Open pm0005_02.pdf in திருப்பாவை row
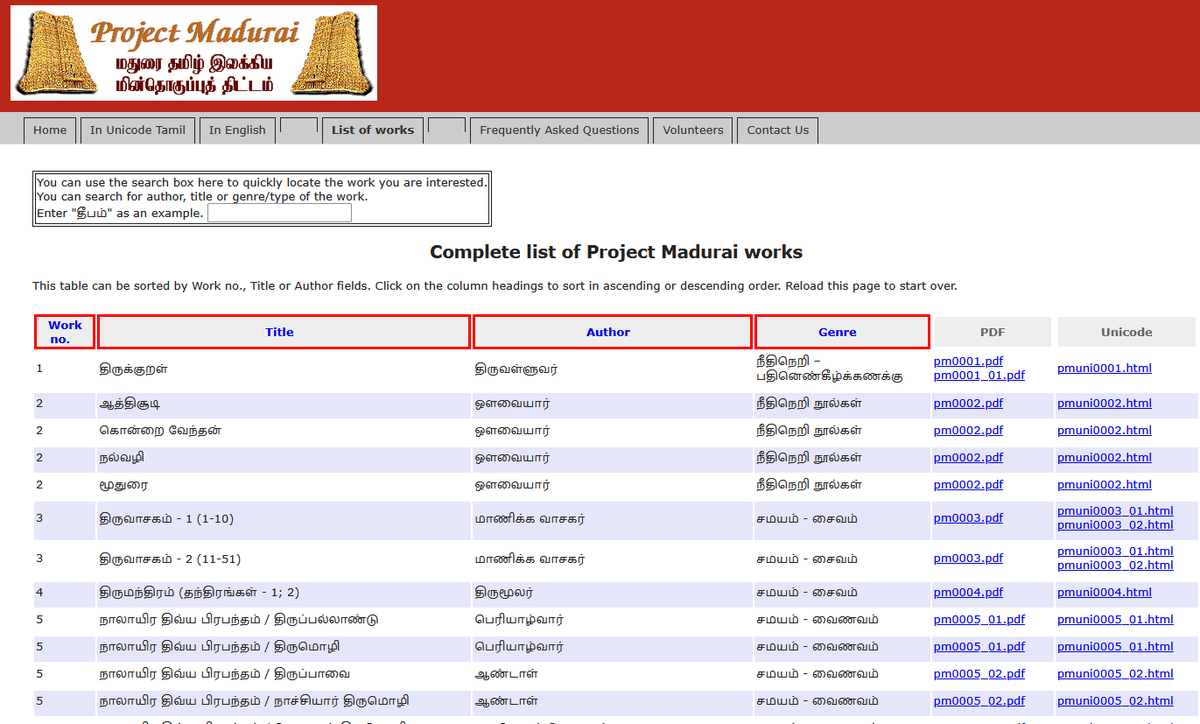Viewport: 1200px width, 724px height. [x=979, y=673]
